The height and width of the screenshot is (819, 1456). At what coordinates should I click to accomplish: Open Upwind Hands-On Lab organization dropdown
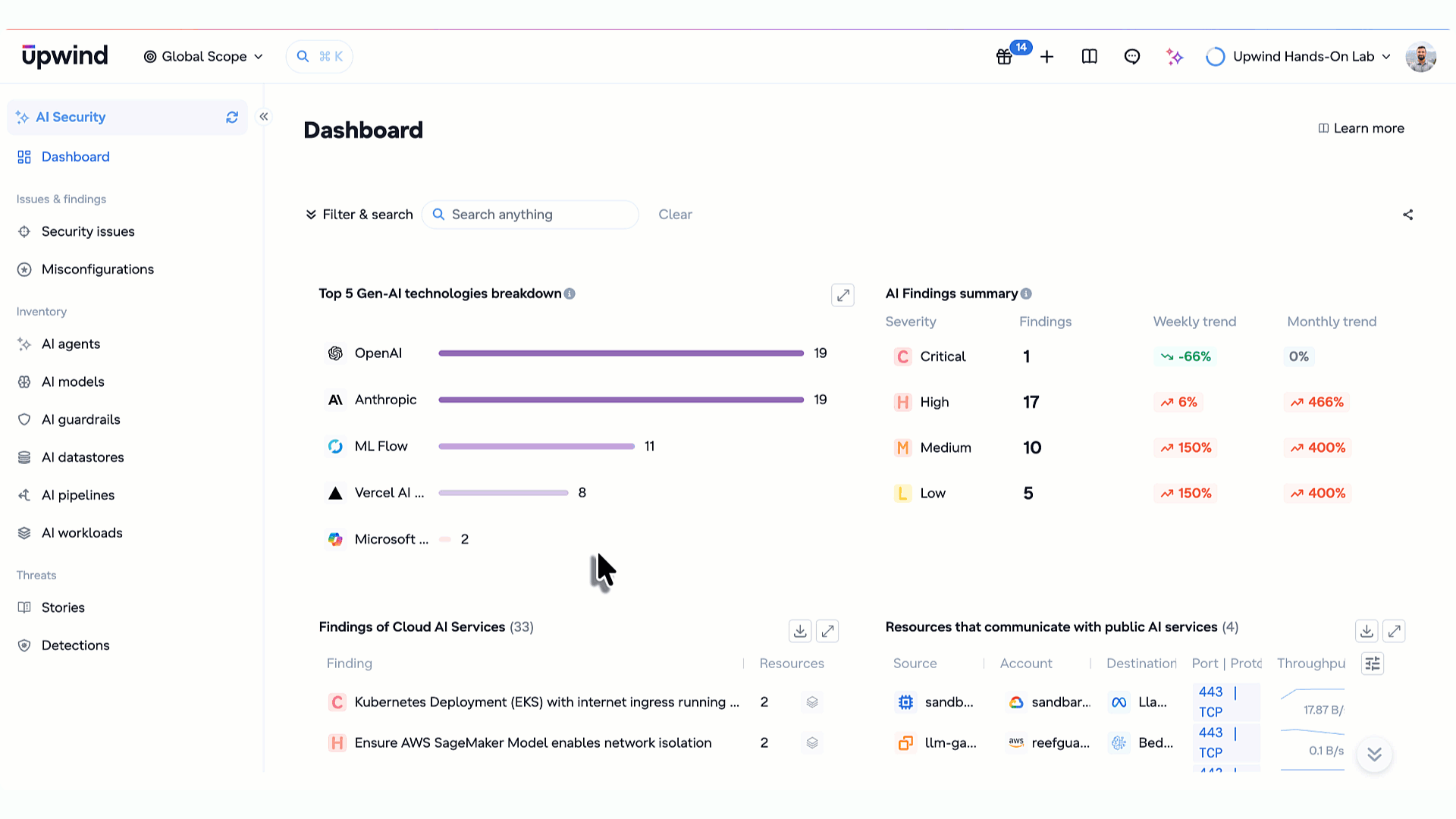point(1298,57)
